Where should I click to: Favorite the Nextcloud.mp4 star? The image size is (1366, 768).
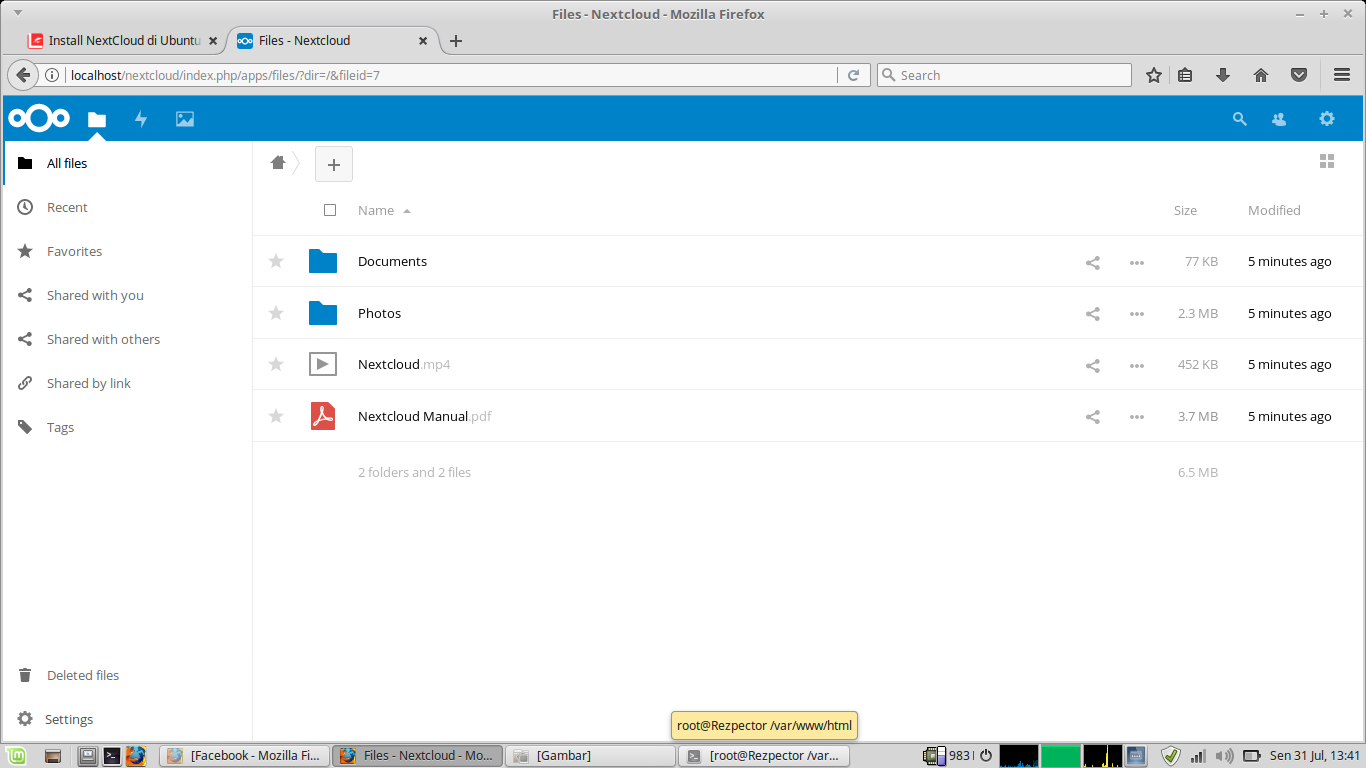[x=276, y=364]
